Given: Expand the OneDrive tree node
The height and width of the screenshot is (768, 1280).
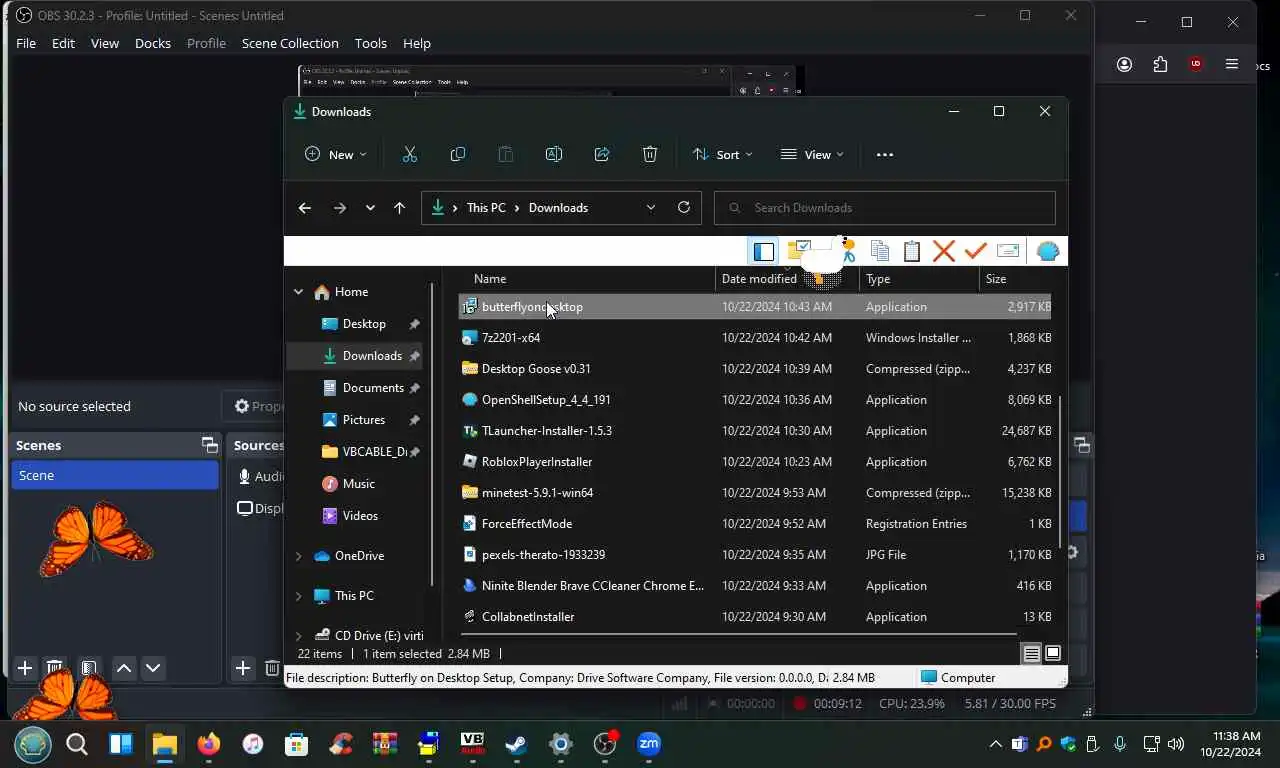Looking at the screenshot, I should 298,556.
